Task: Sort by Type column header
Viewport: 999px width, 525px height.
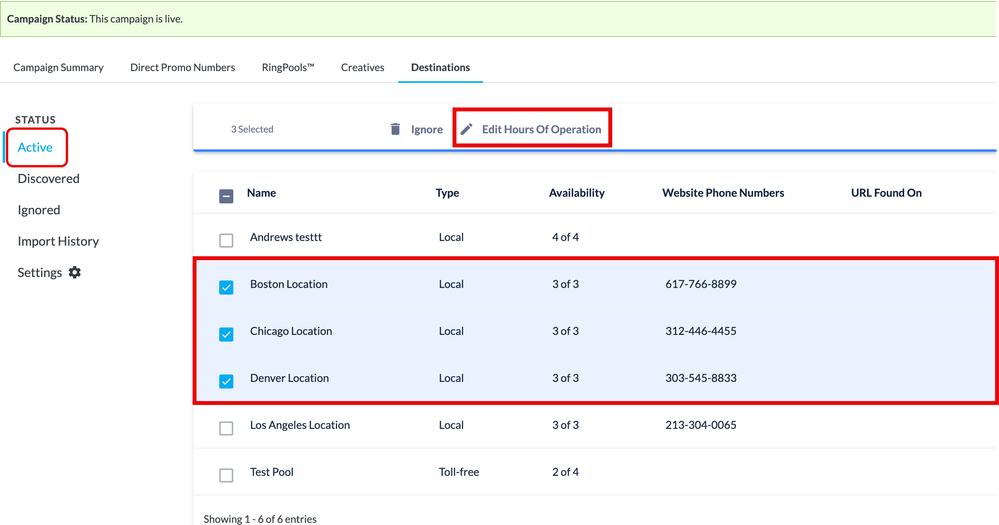Action: coord(447,192)
